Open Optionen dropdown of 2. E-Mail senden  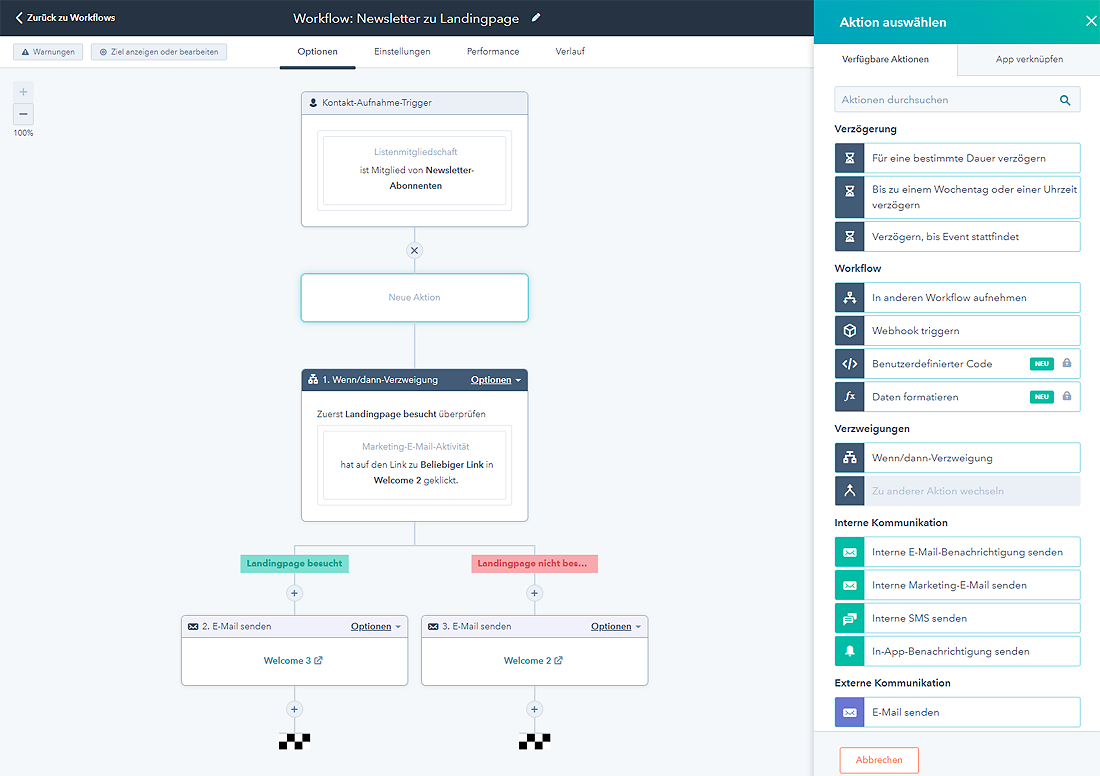376,627
